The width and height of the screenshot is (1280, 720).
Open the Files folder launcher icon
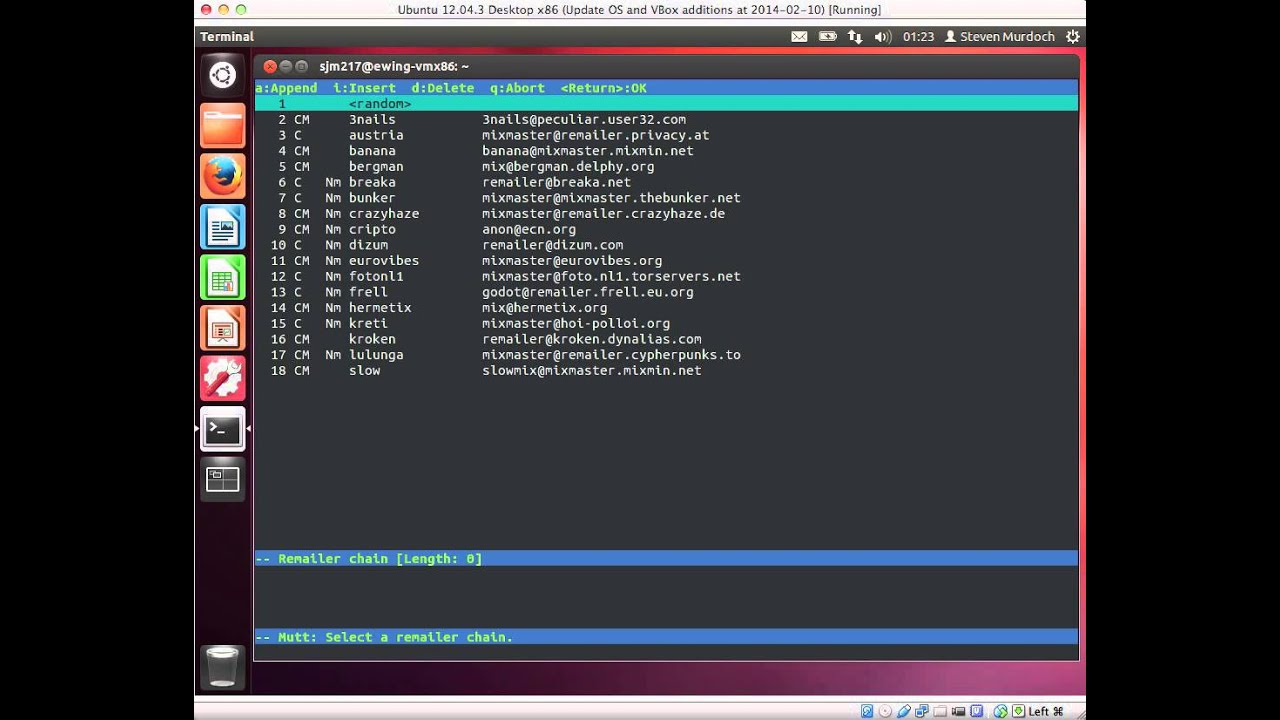click(222, 126)
